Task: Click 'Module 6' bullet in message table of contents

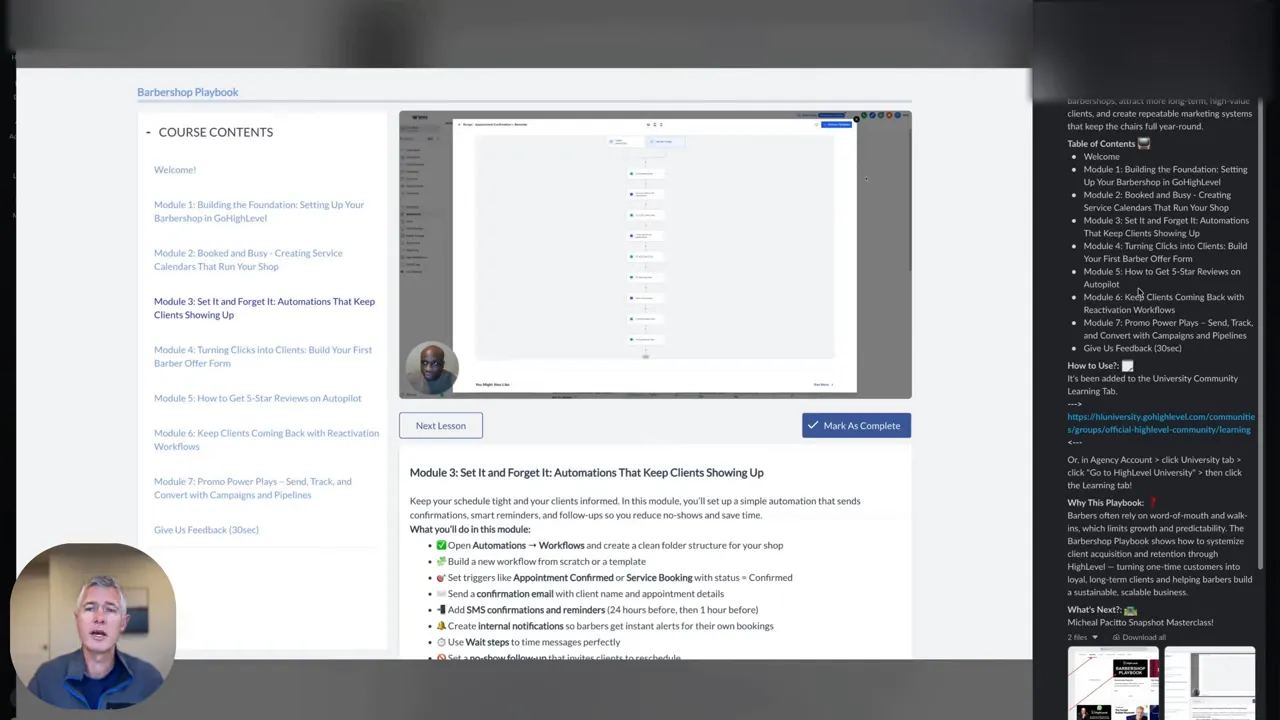Action: click(1163, 303)
